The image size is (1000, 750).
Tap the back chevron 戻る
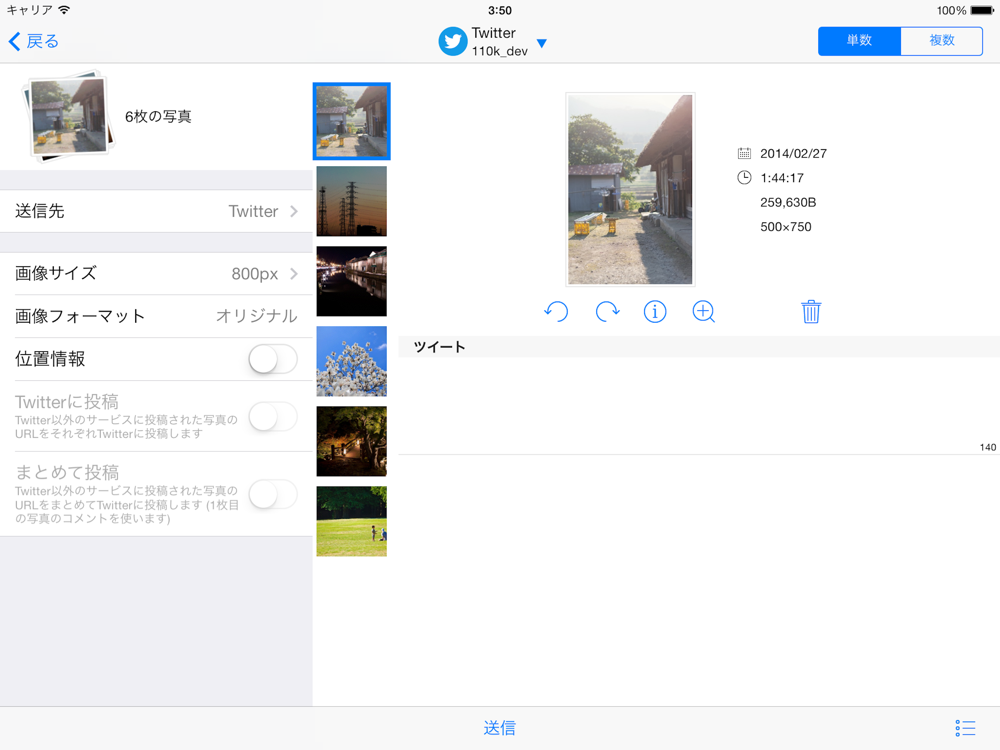33,41
